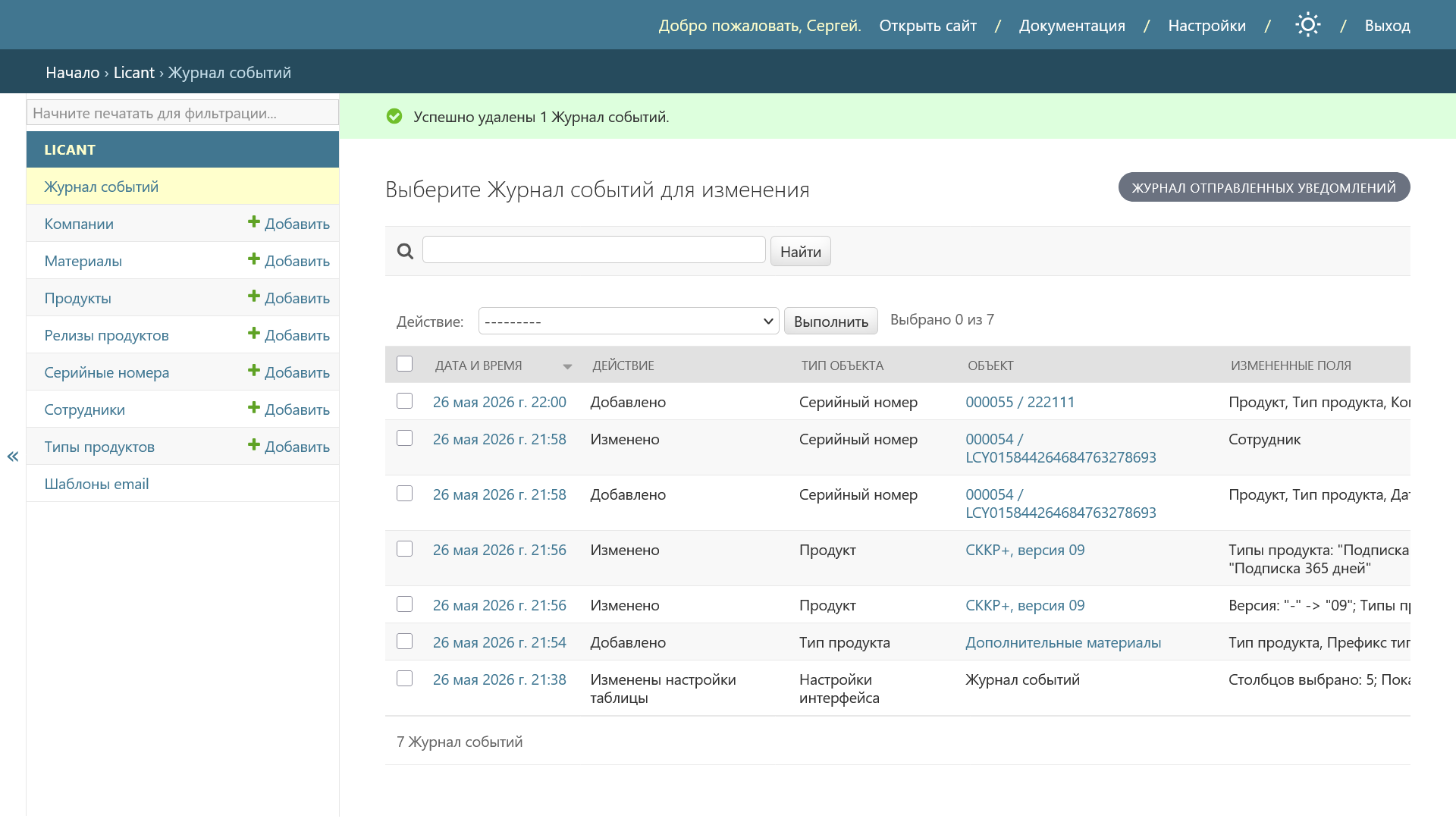1456x822 pixels.
Task: Open Компании section in sidebar
Action: pyautogui.click(x=79, y=224)
